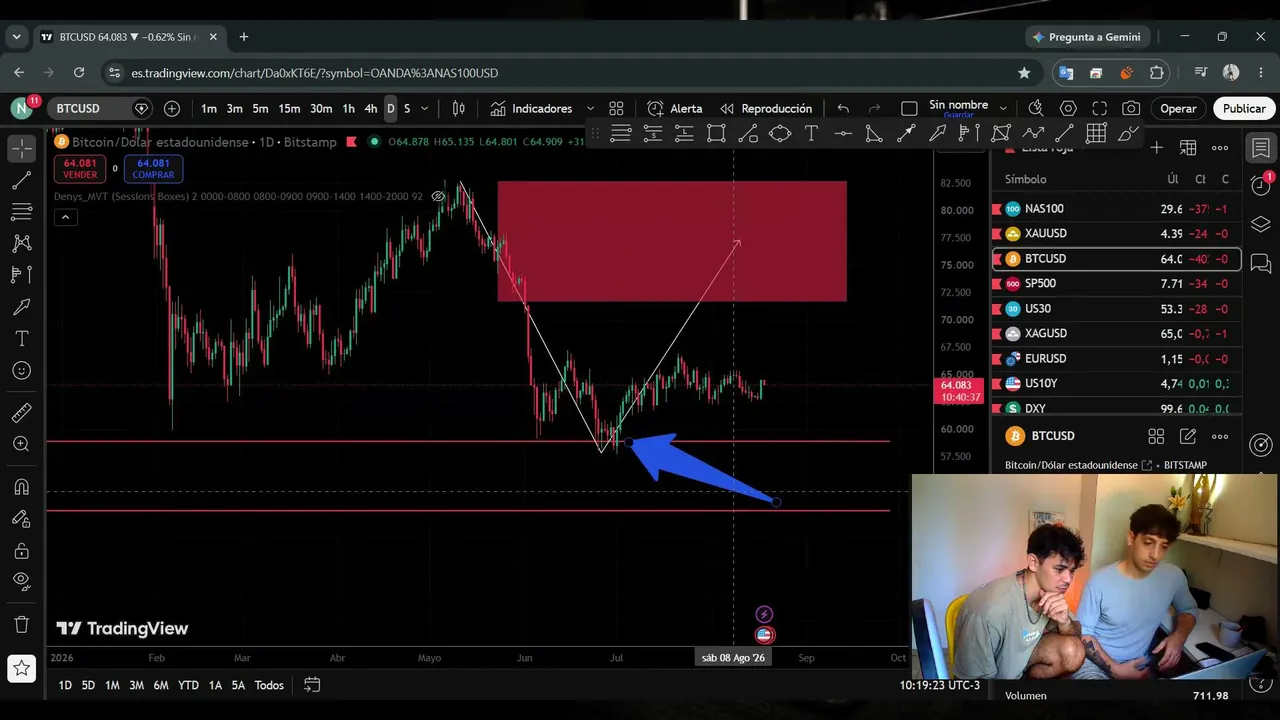Select XAUUSD in the watchlist
1280x720 pixels.
click(x=1117, y=233)
